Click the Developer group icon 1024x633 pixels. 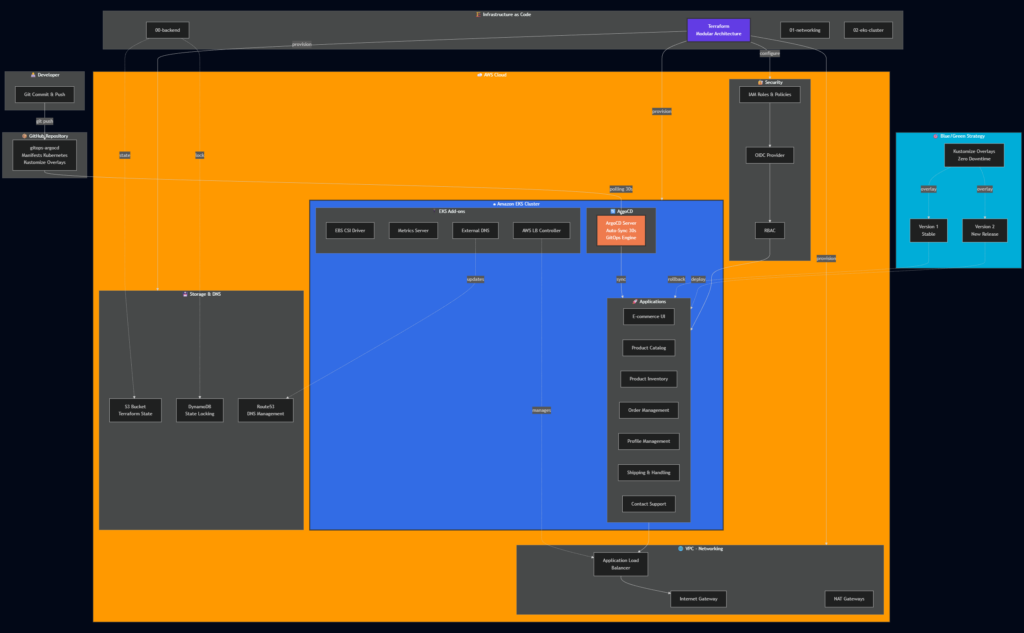coord(33,75)
